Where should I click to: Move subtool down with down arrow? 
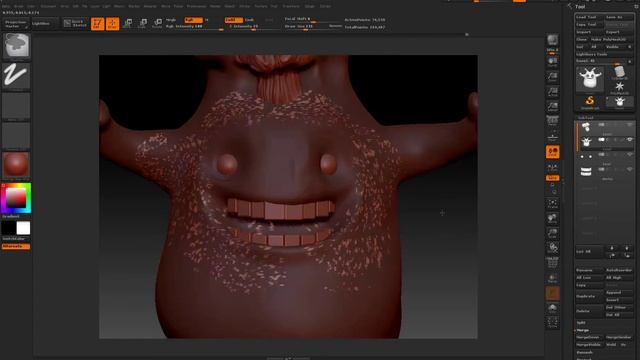[x=627, y=248]
